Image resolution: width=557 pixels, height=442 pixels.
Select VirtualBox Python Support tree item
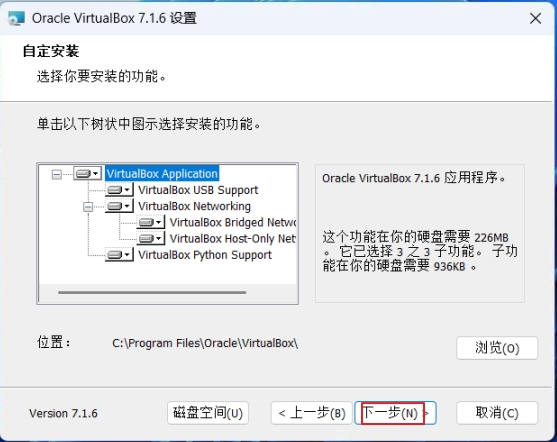(205, 255)
